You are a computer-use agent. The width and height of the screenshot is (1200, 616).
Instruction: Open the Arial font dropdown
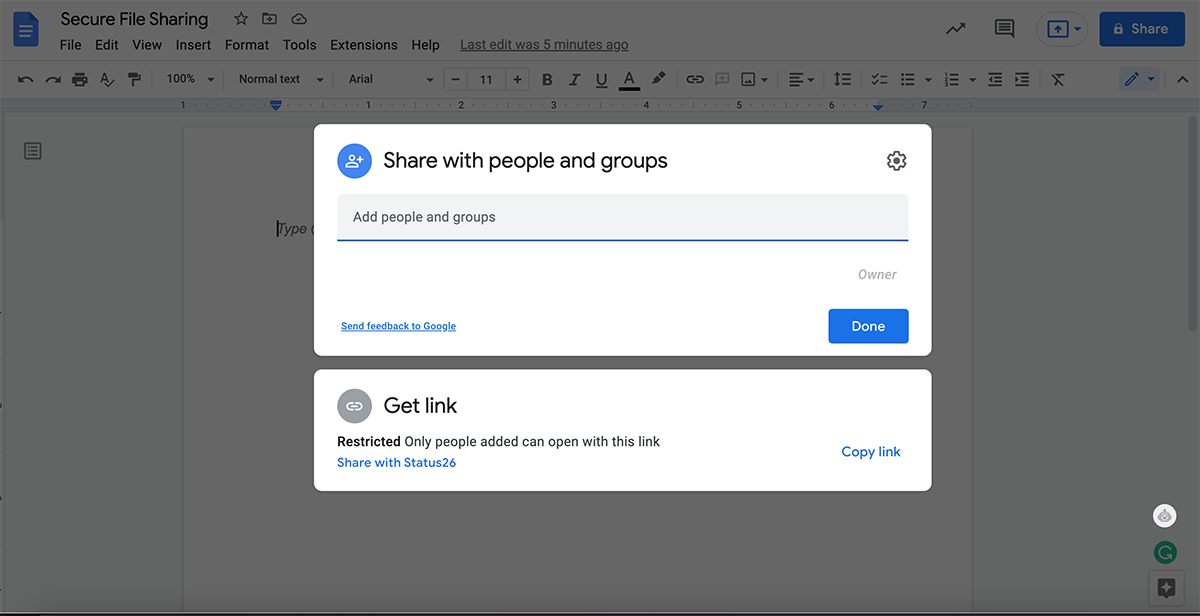point(390,79)
